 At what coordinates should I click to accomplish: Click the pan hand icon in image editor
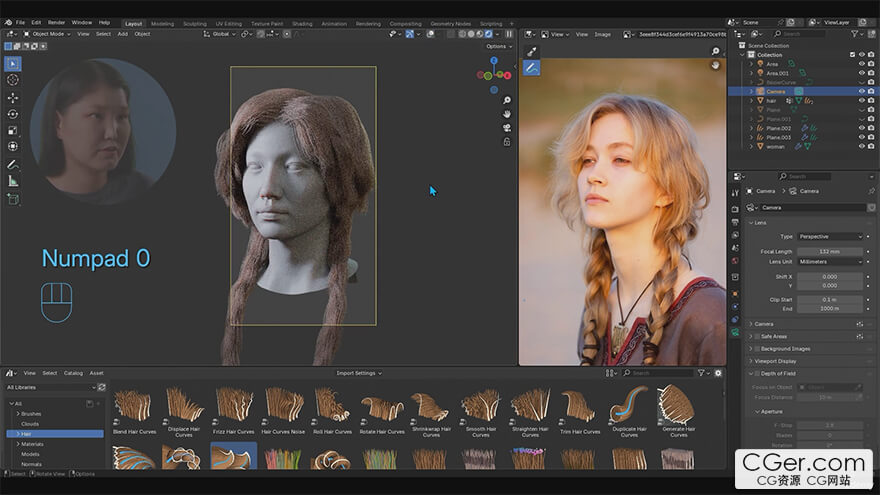[x=715, y=65]
